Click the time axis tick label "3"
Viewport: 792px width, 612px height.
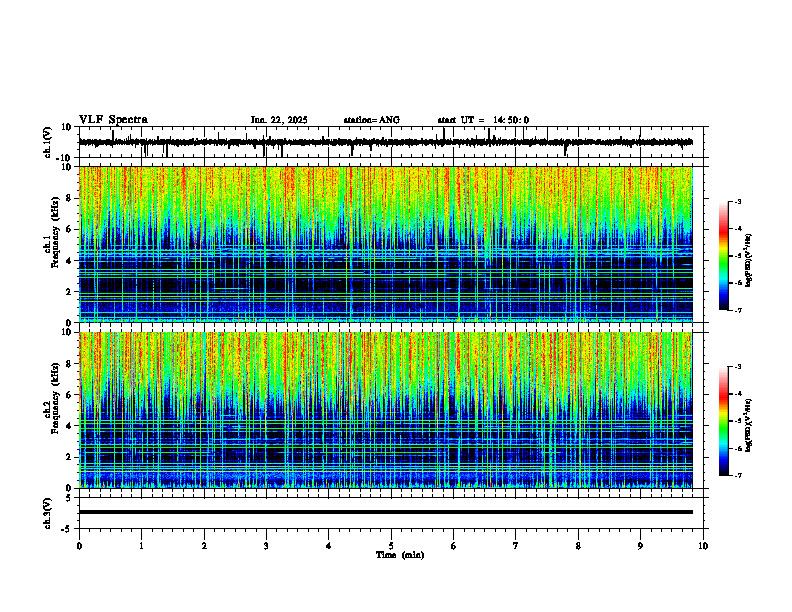point(266,546)
